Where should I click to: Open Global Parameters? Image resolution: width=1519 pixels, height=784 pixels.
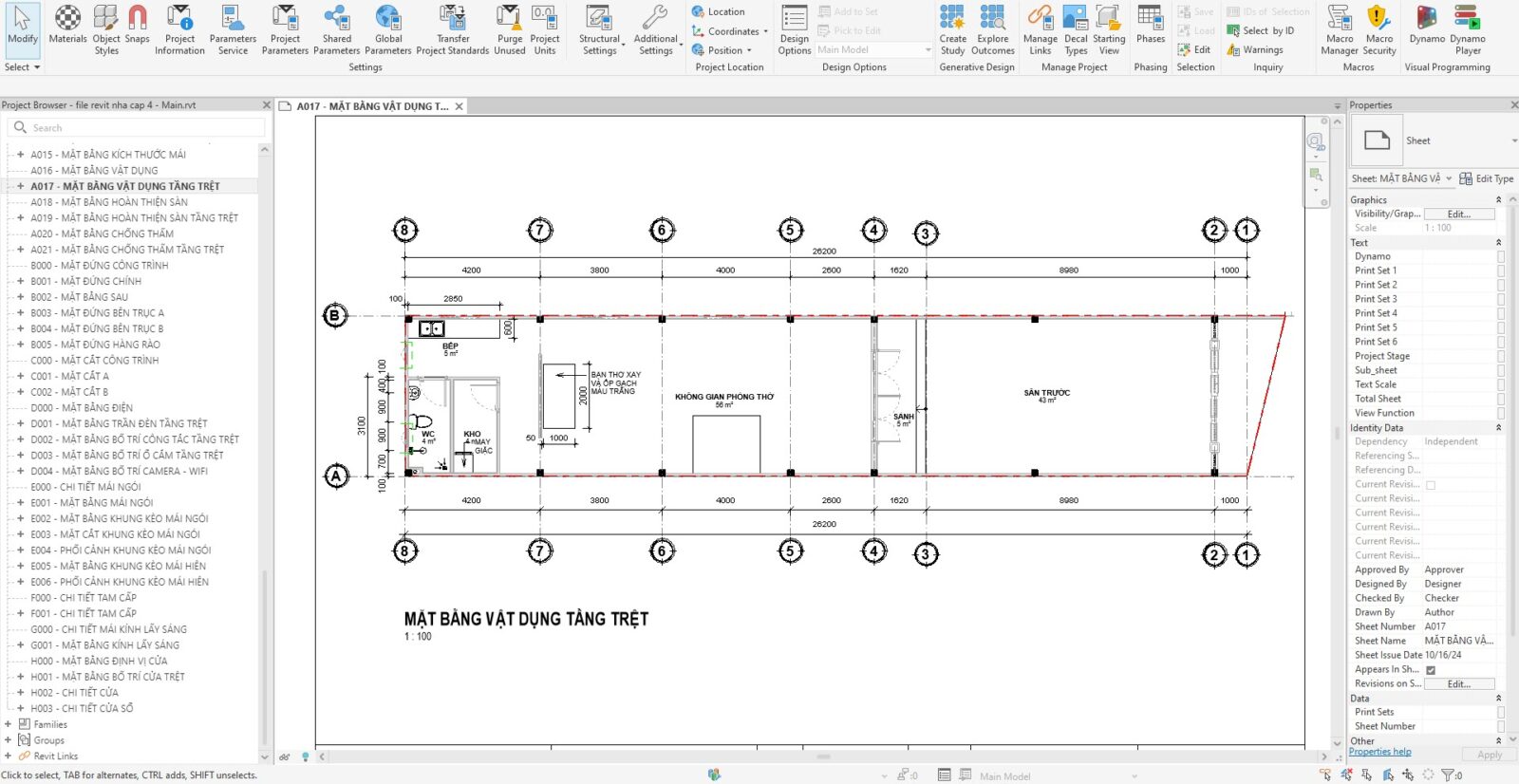click(x=387, y=30)
